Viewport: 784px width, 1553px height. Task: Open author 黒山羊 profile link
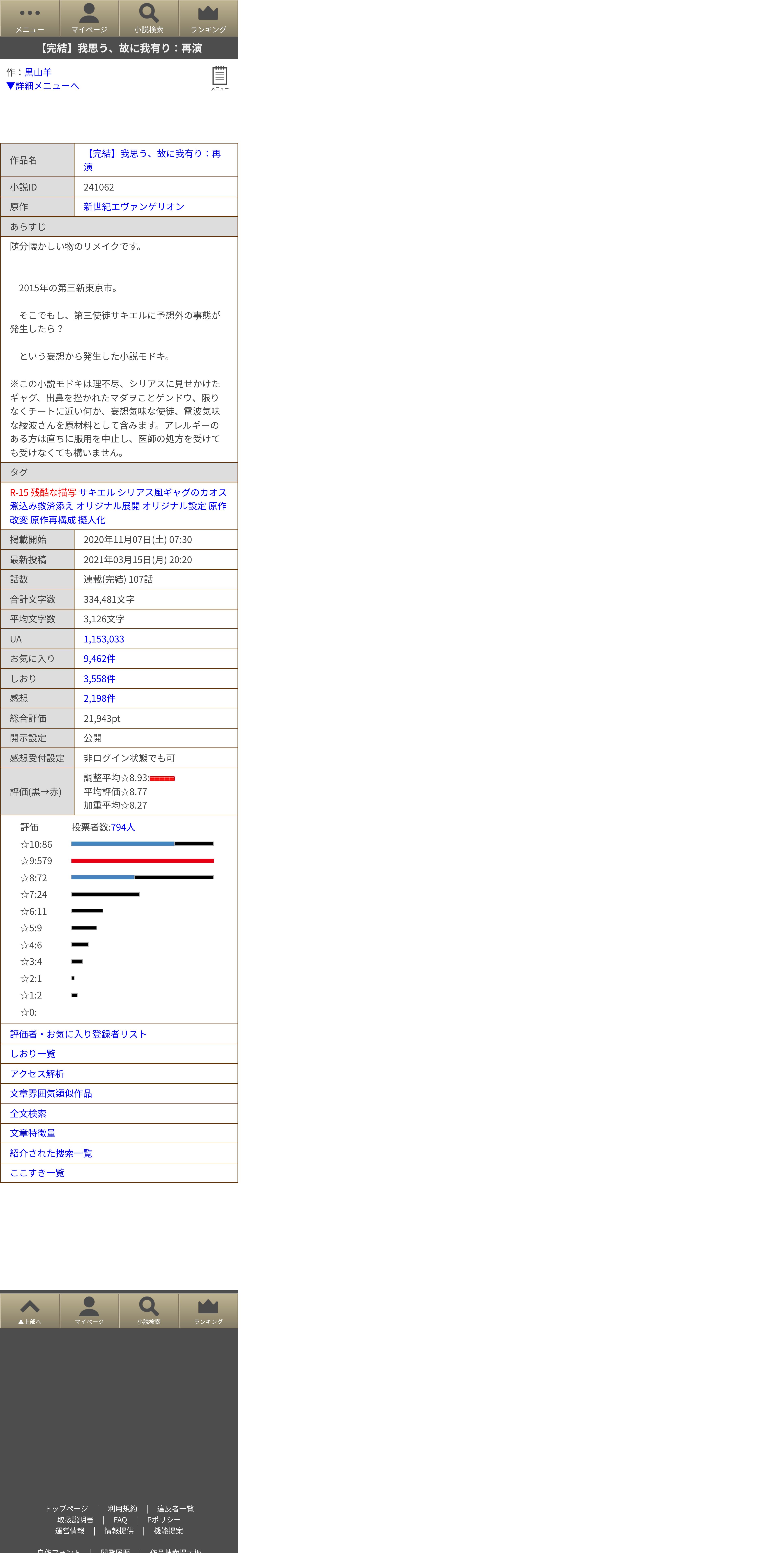(38, 72)
